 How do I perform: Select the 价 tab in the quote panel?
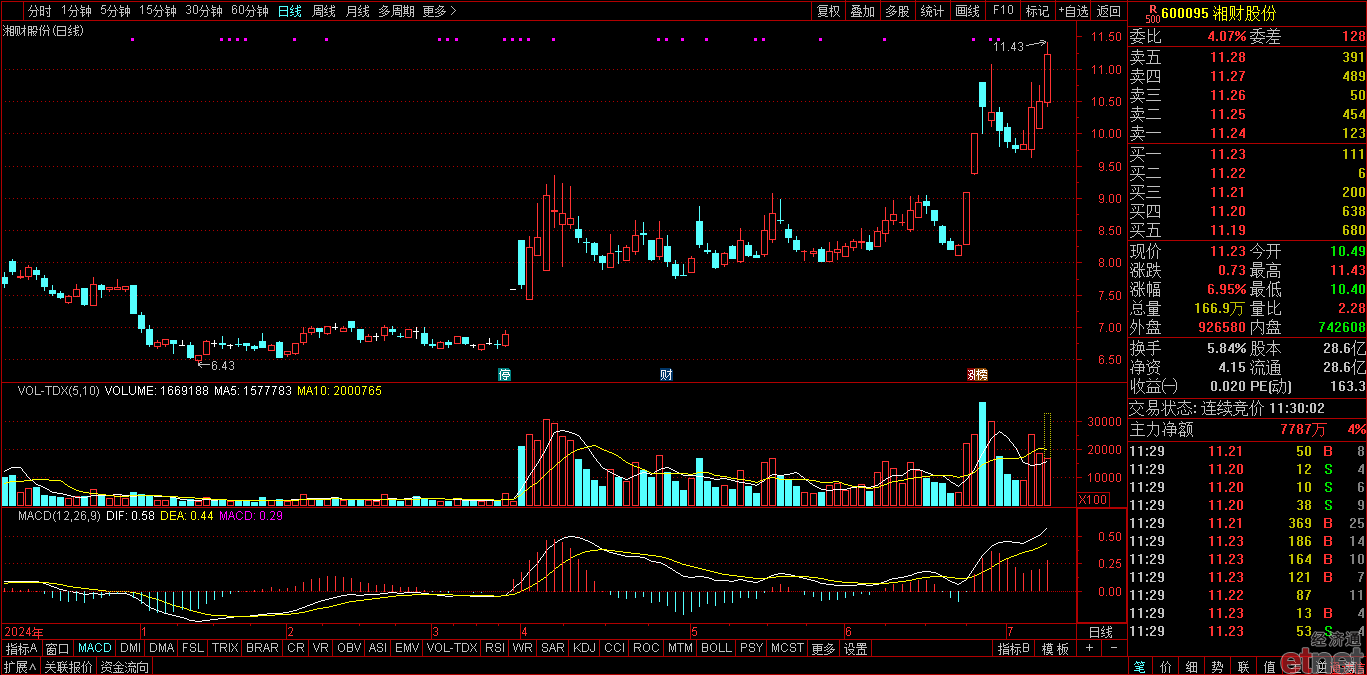click(x=1165, y=666)
